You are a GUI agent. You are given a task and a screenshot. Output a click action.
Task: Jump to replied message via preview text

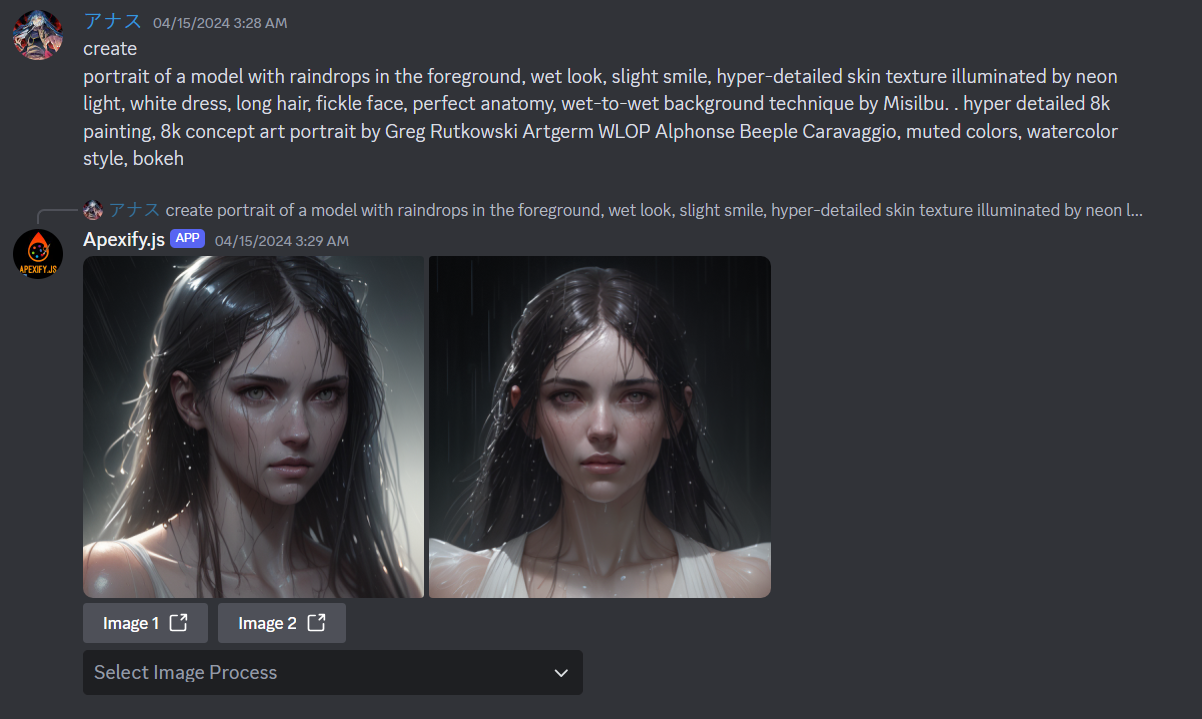coord(654,210)
